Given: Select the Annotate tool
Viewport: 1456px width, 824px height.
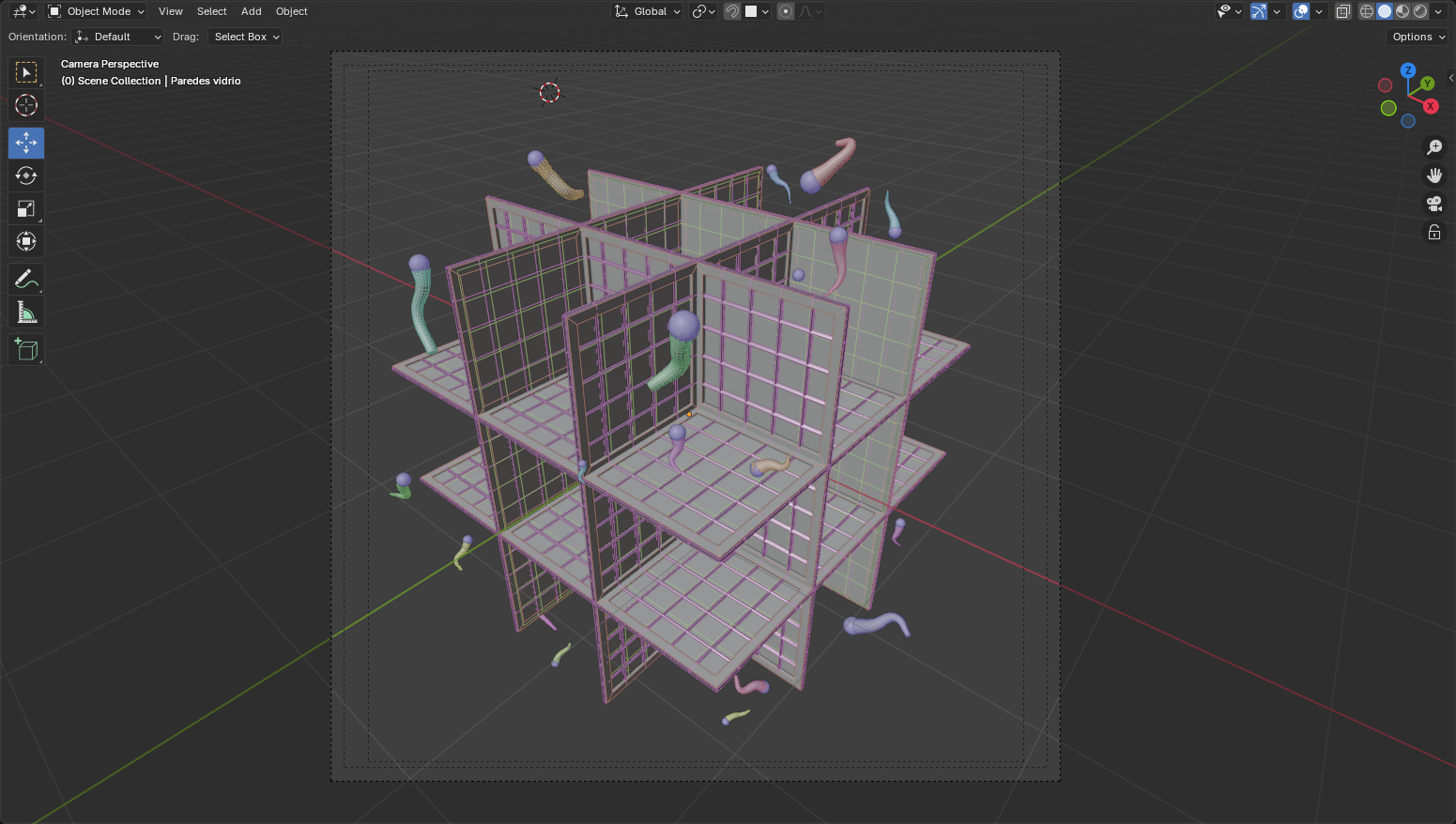Looking at the screenshot, I should (25, 279).
